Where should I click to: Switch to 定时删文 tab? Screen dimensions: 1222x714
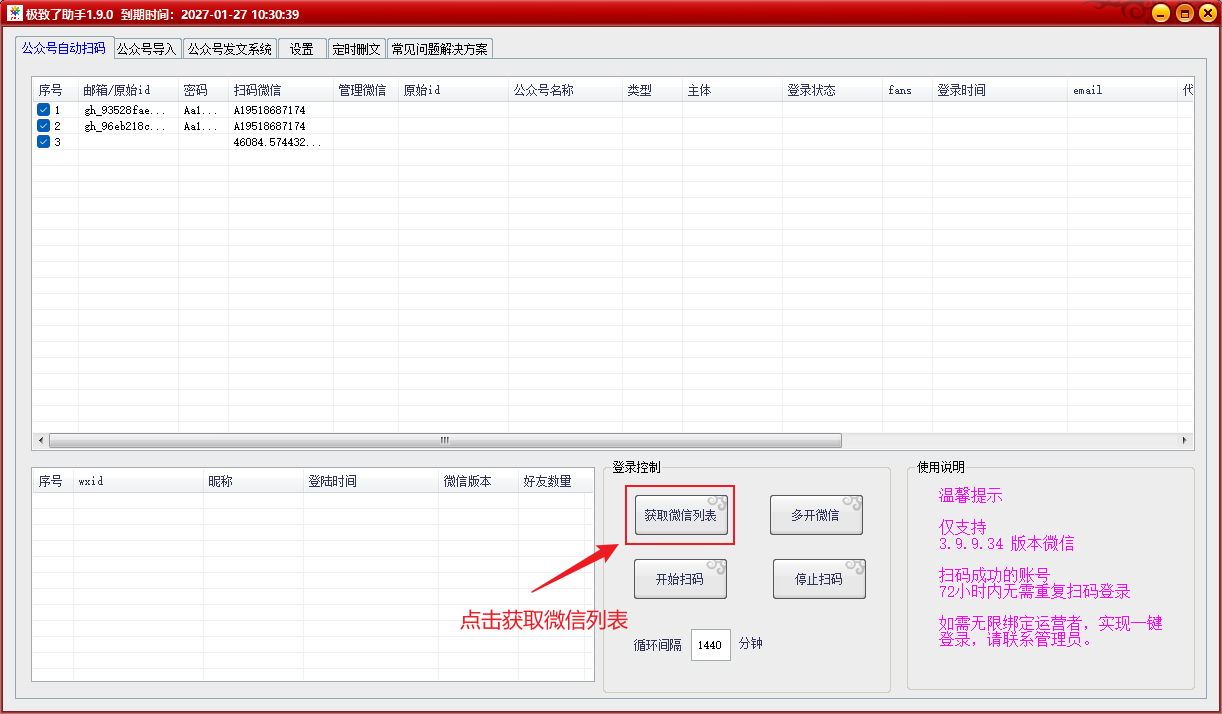(356, 49)
